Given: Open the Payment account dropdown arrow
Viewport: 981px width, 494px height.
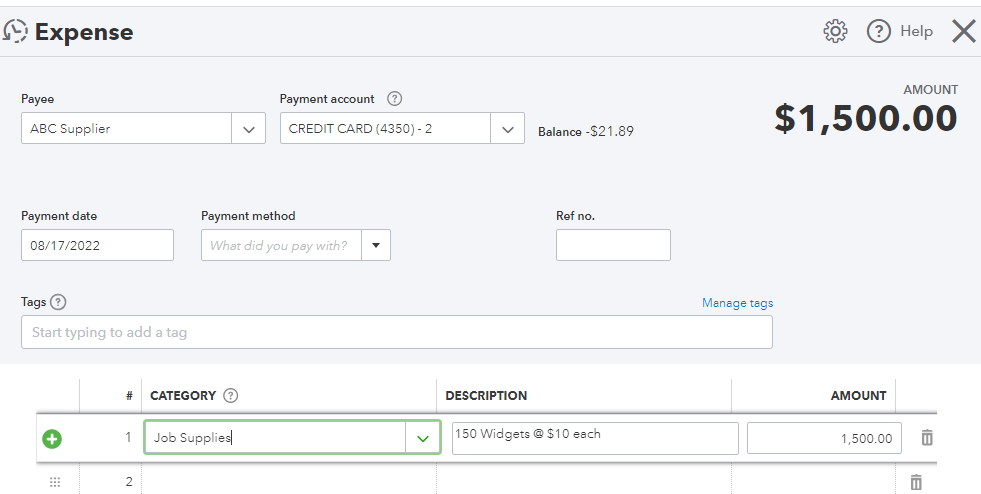Looking at the screenshot, I should point(507,129).
